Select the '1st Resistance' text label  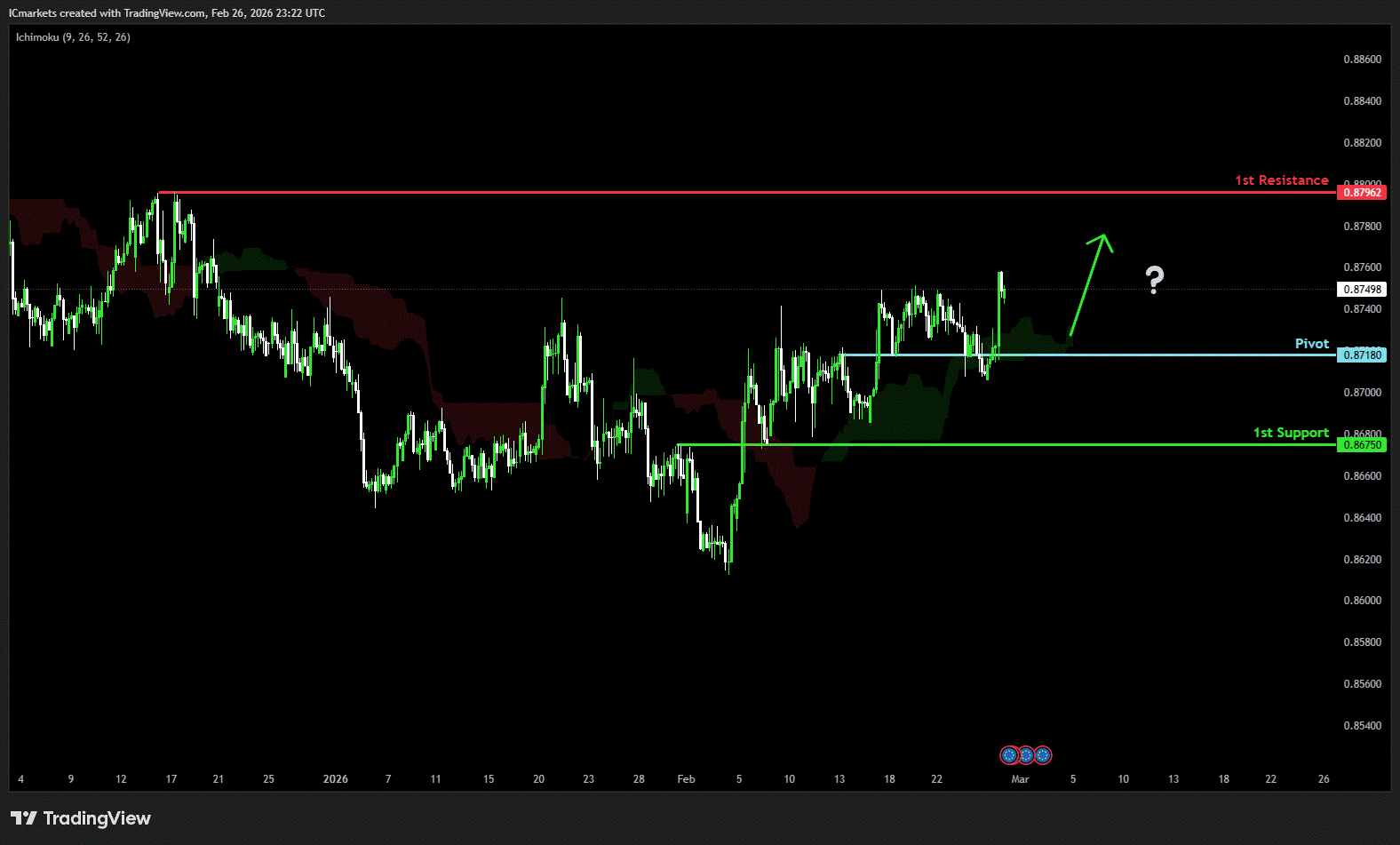tap(1281, 180)
